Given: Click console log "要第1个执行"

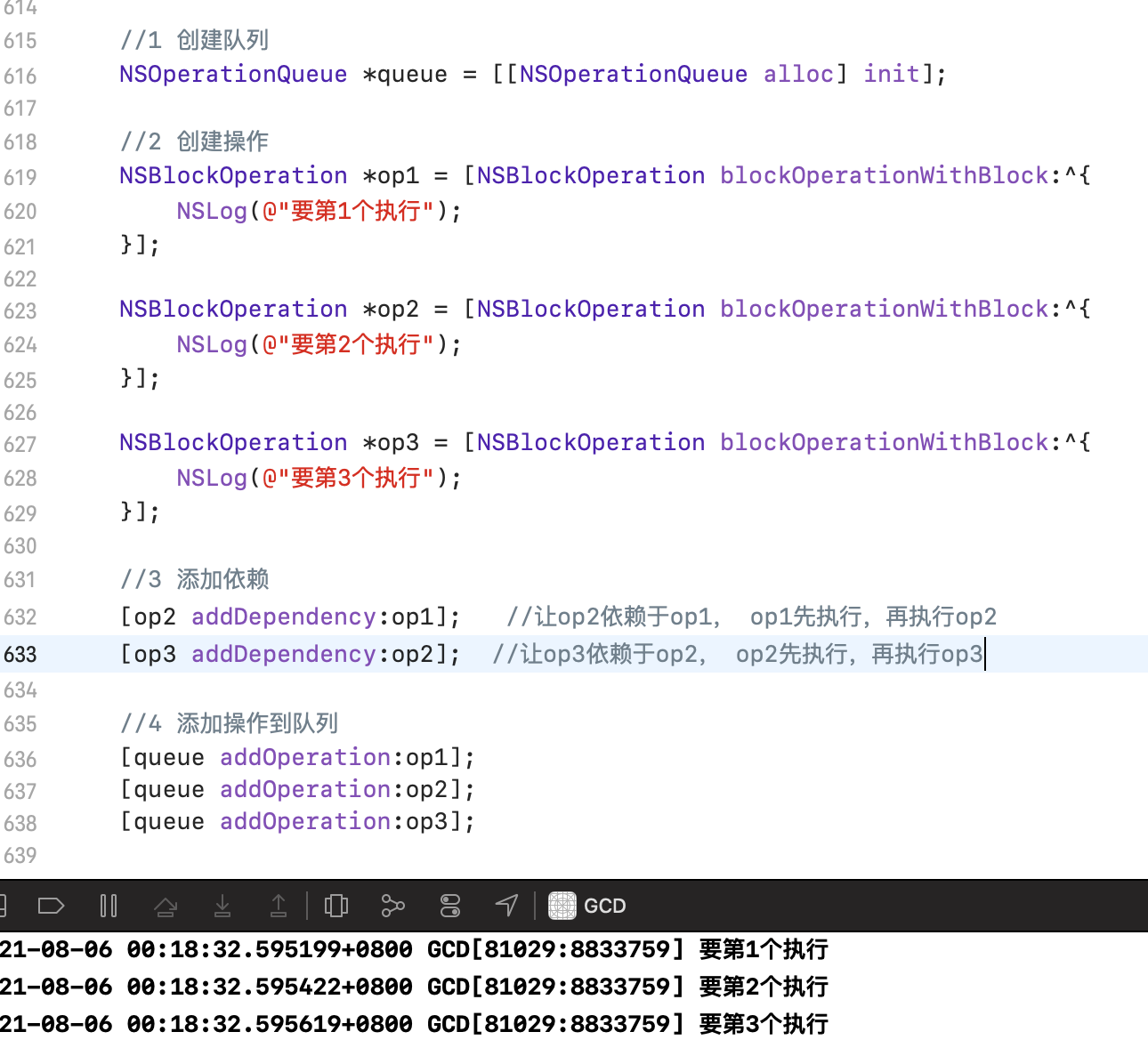Looking at the screenshot, I should click(x=764, y=949).
